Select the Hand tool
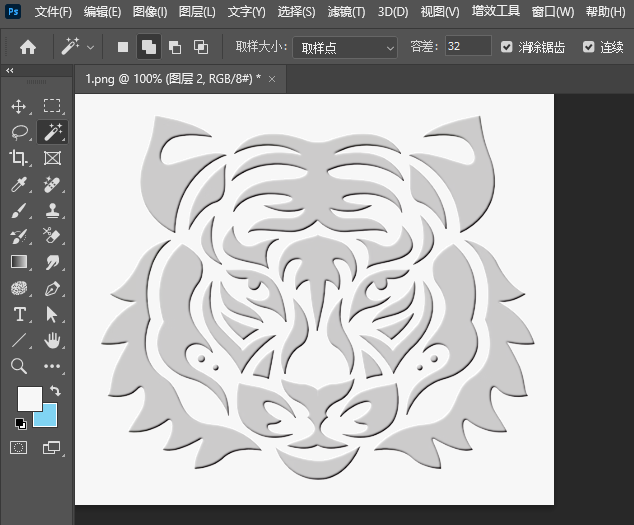Image resolution: width=634 pixels, height=525 pixels. [52, 340]
